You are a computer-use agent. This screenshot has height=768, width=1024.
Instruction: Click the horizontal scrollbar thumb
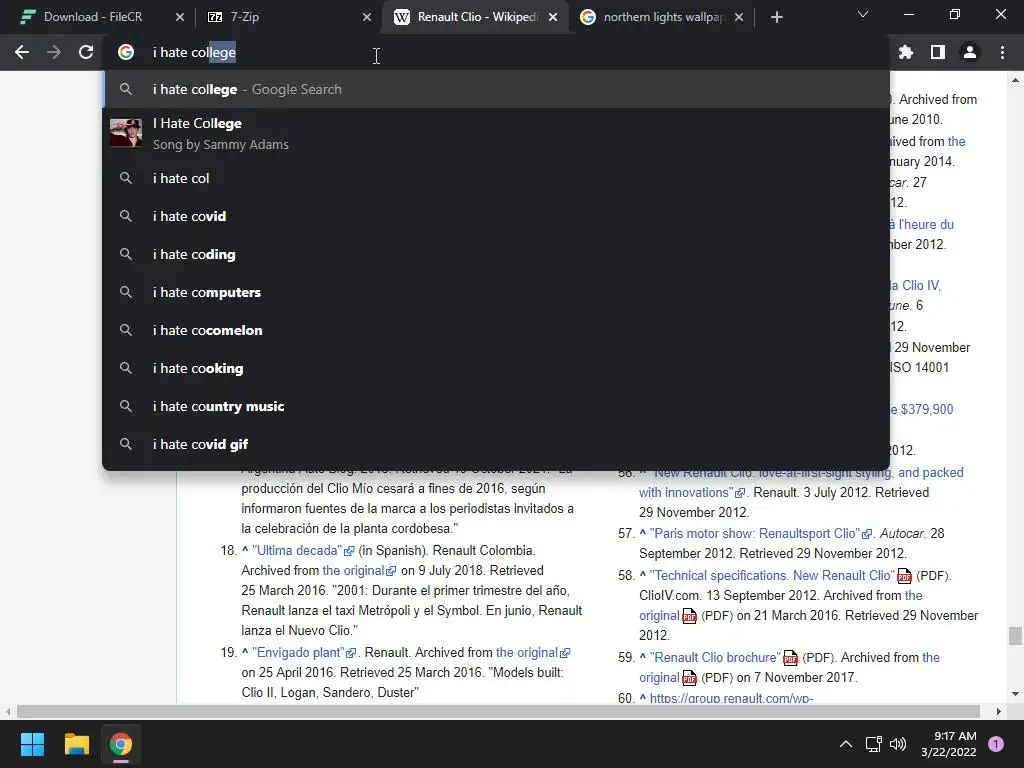point(498,711)
